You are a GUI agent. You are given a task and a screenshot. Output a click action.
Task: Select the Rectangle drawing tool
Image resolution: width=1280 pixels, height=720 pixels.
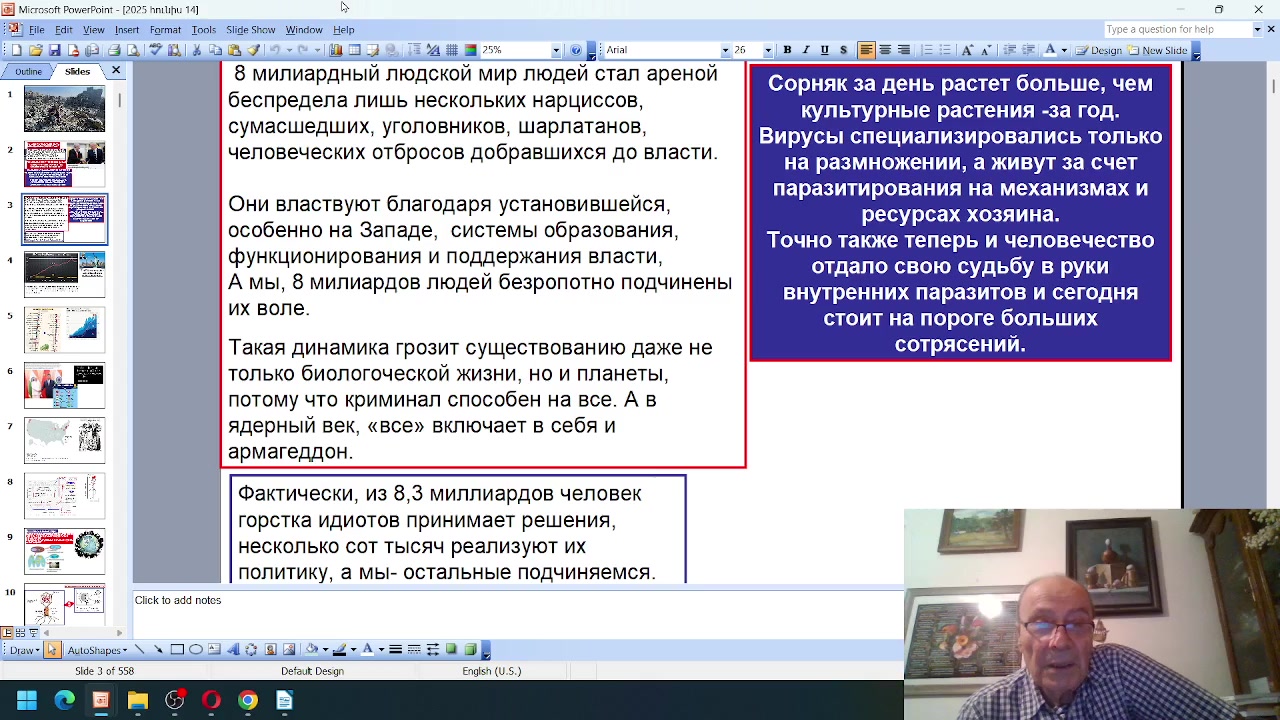coord(177,650)
